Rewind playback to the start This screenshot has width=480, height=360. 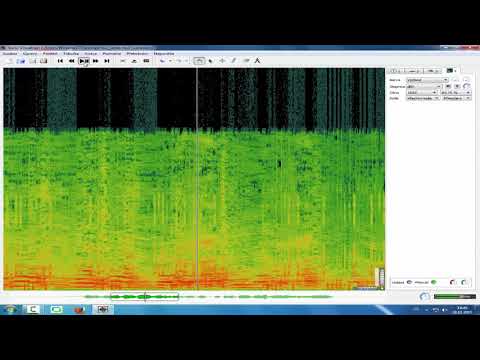pos(60,61)
